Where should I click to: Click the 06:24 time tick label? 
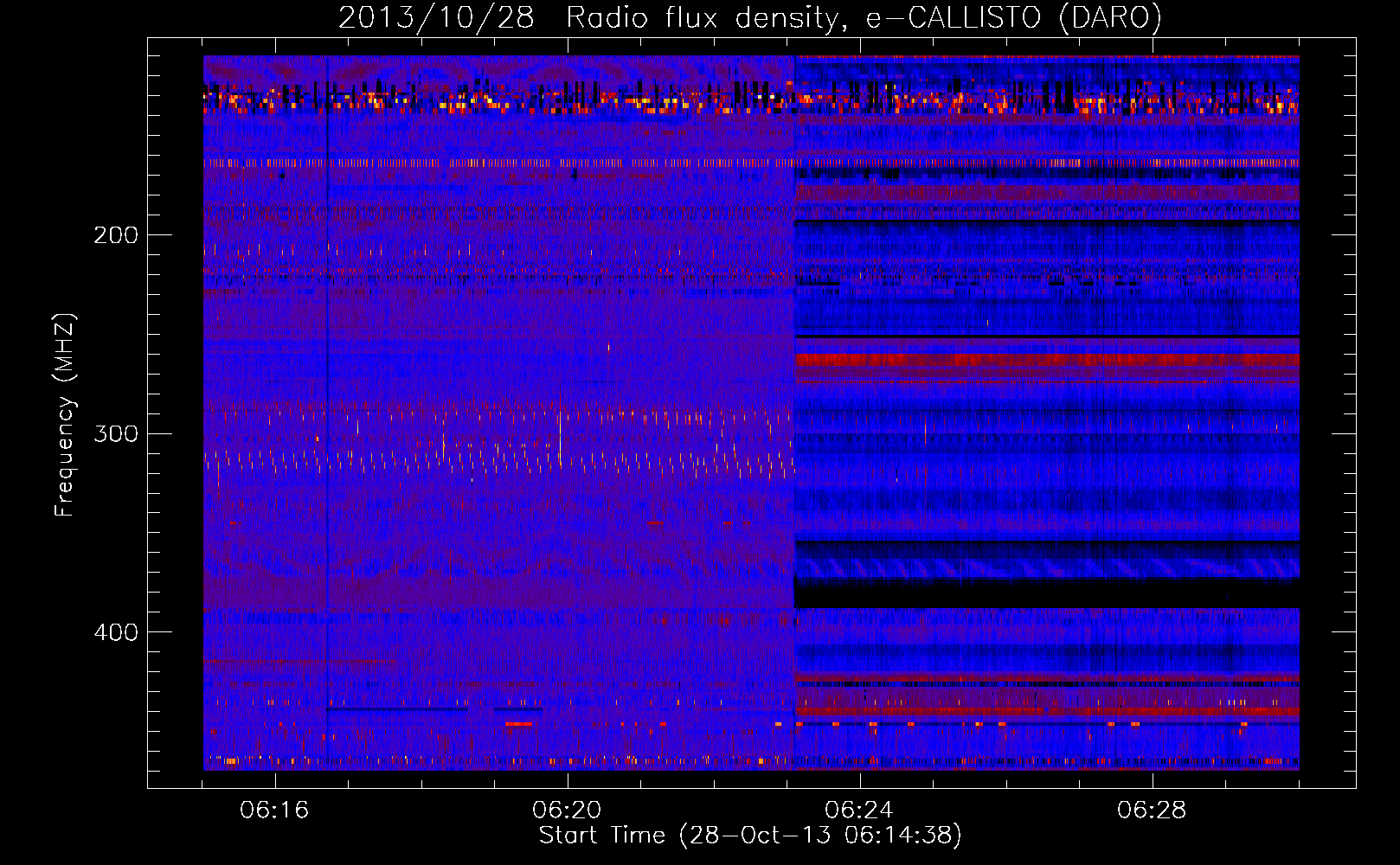[858, 811]
